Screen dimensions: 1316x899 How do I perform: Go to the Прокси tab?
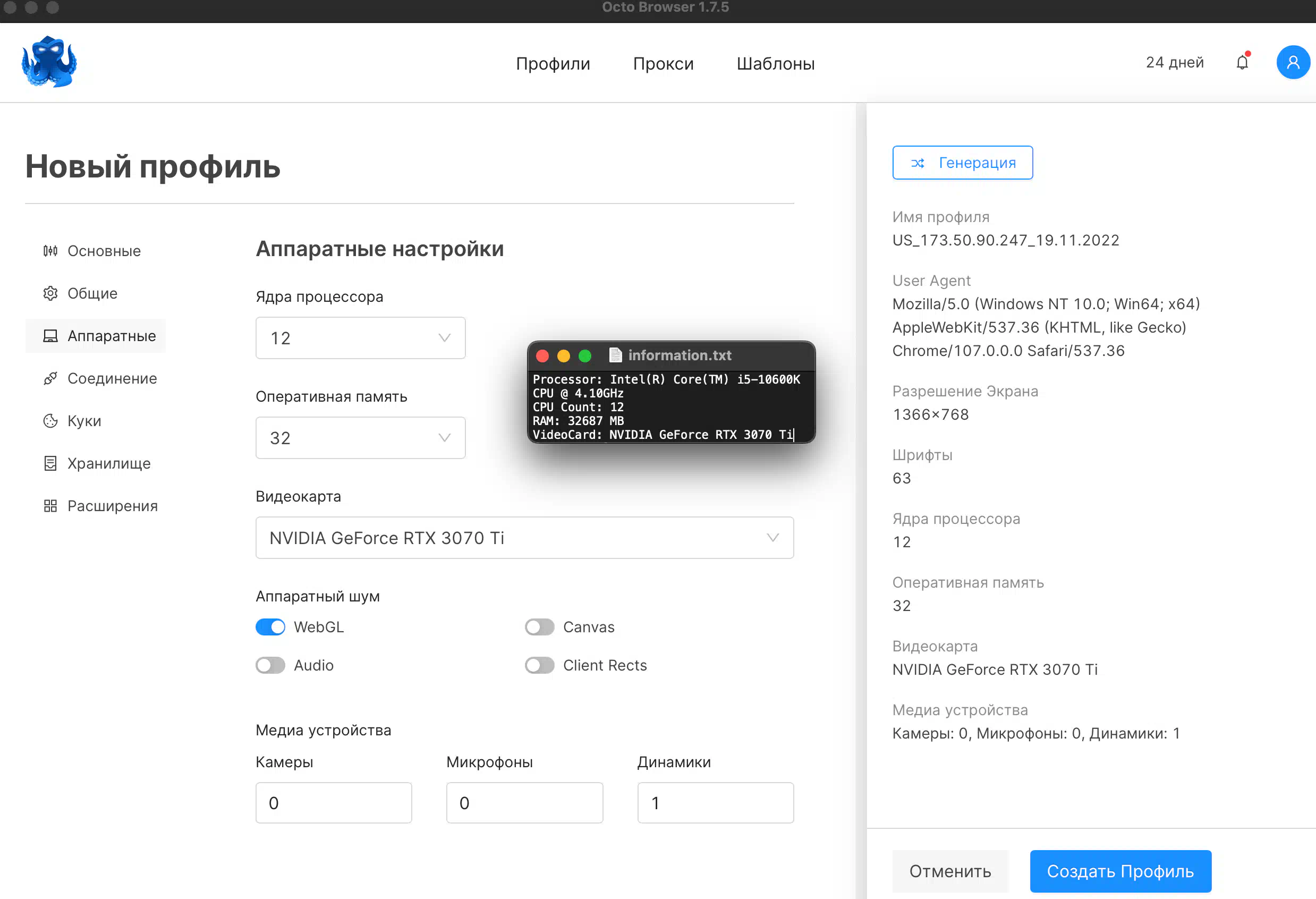663,63
